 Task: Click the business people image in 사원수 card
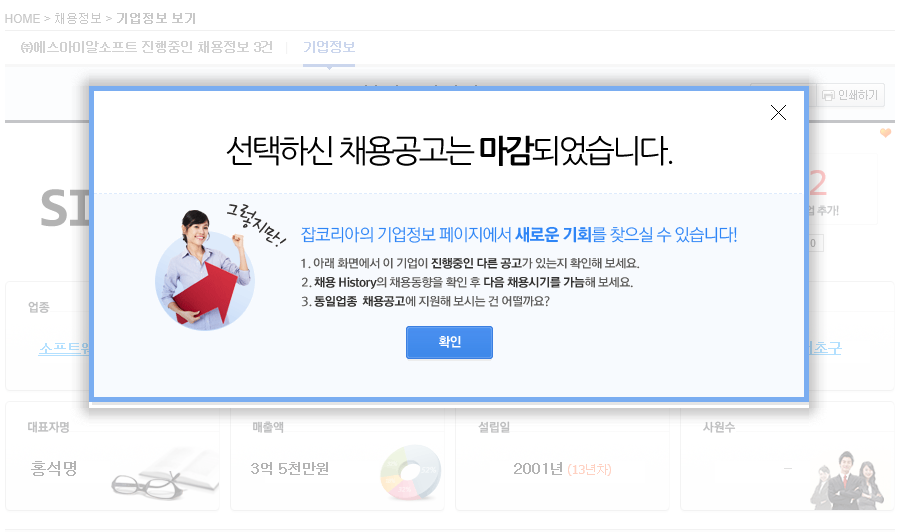[847, 480]
